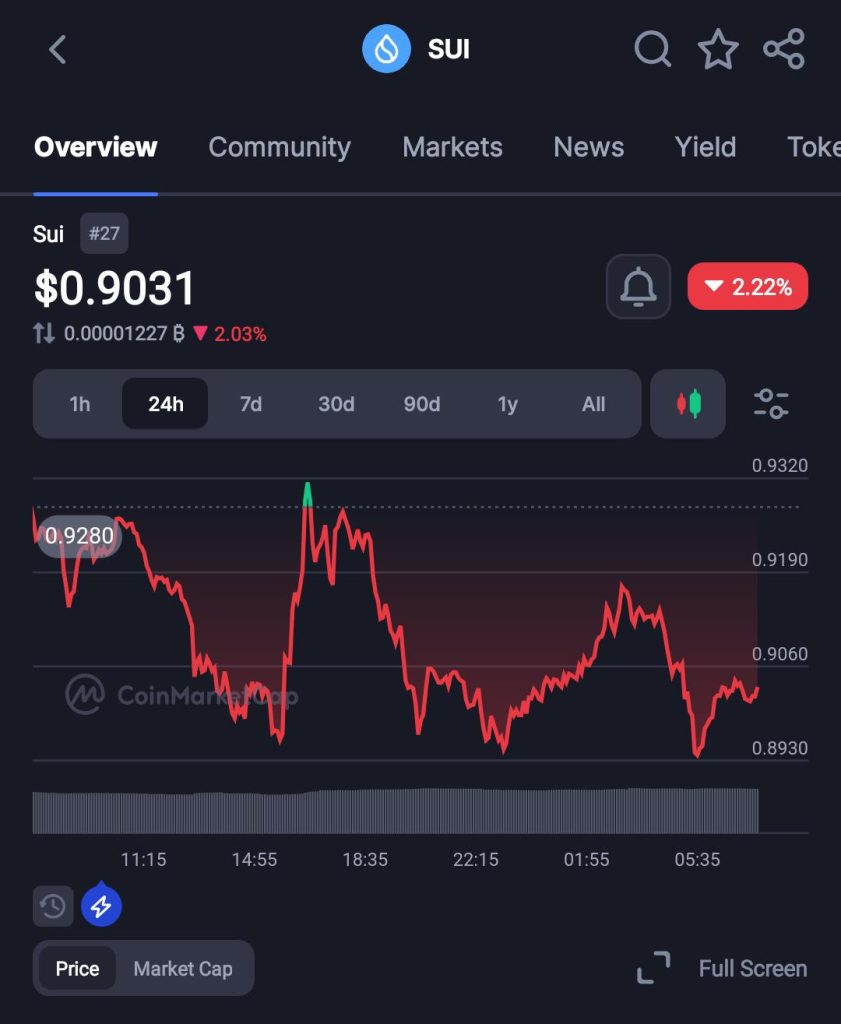The image size is (841, 1024).
Task: Tap the share icon
Action: click(784, 49)
